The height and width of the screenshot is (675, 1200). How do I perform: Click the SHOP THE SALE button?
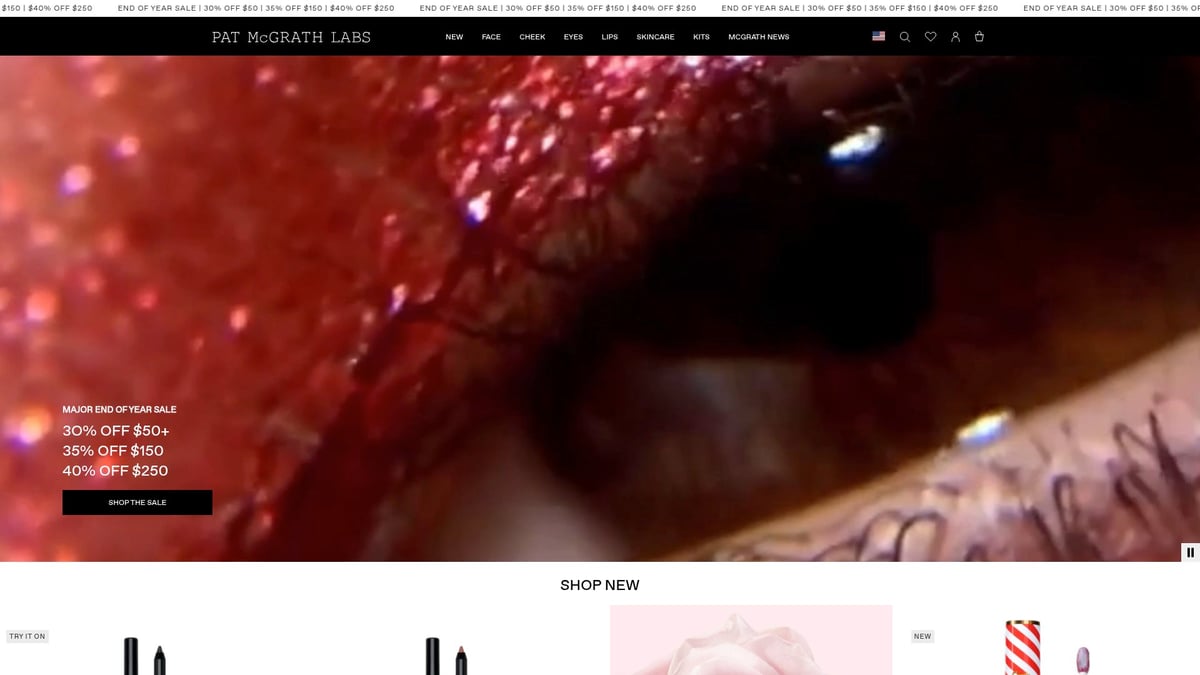tap(137, 502)
